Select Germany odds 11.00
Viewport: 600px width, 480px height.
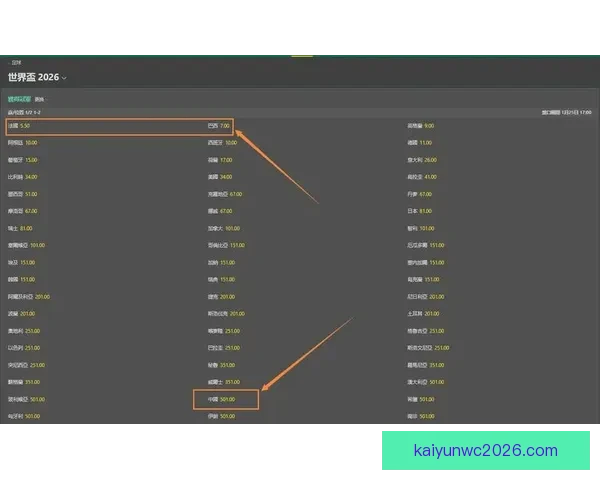pos(426,143)
